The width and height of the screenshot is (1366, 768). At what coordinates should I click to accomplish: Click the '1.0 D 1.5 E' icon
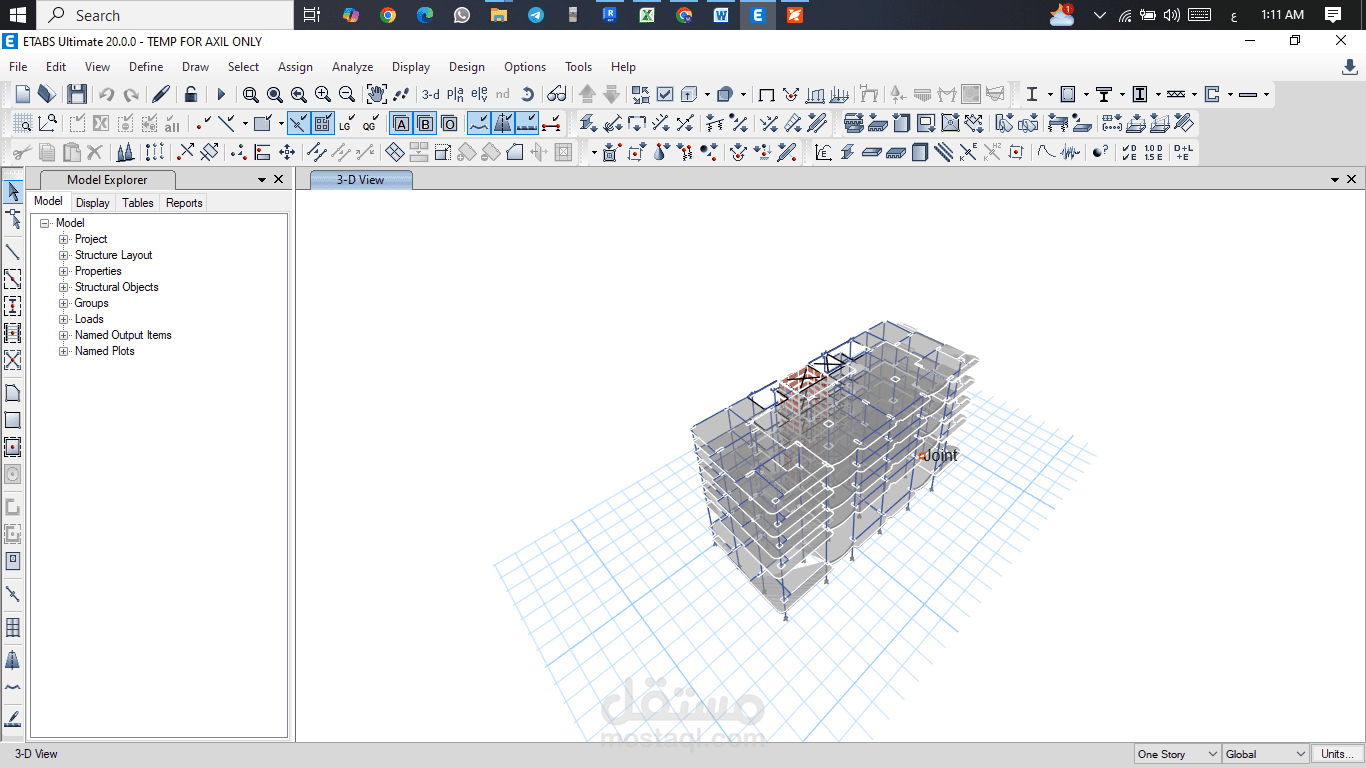point(1153,152)
